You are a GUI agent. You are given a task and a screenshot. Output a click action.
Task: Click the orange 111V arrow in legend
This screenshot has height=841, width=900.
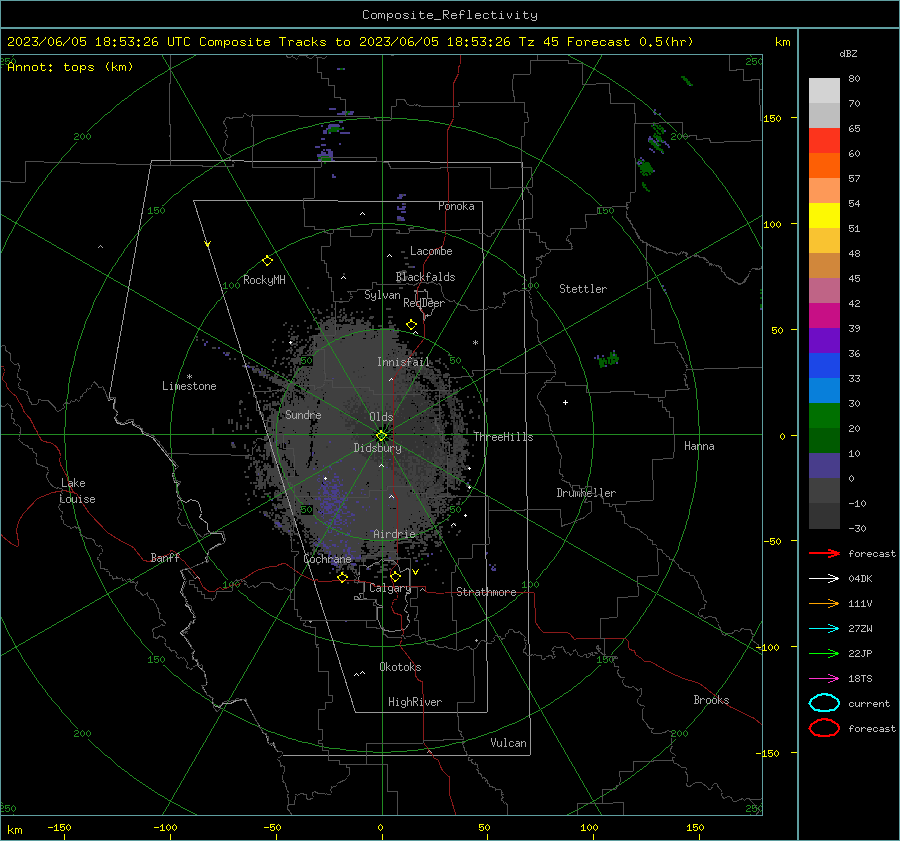(824, 603)
